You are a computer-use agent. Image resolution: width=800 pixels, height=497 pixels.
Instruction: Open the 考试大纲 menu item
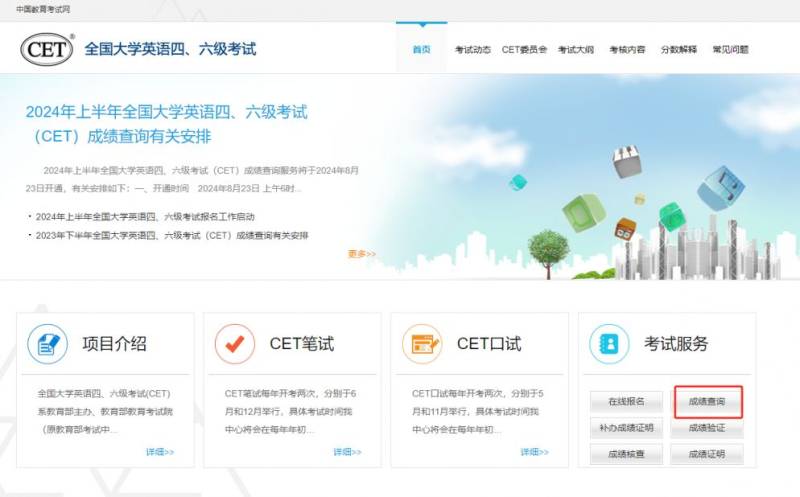tap(576, 49)
